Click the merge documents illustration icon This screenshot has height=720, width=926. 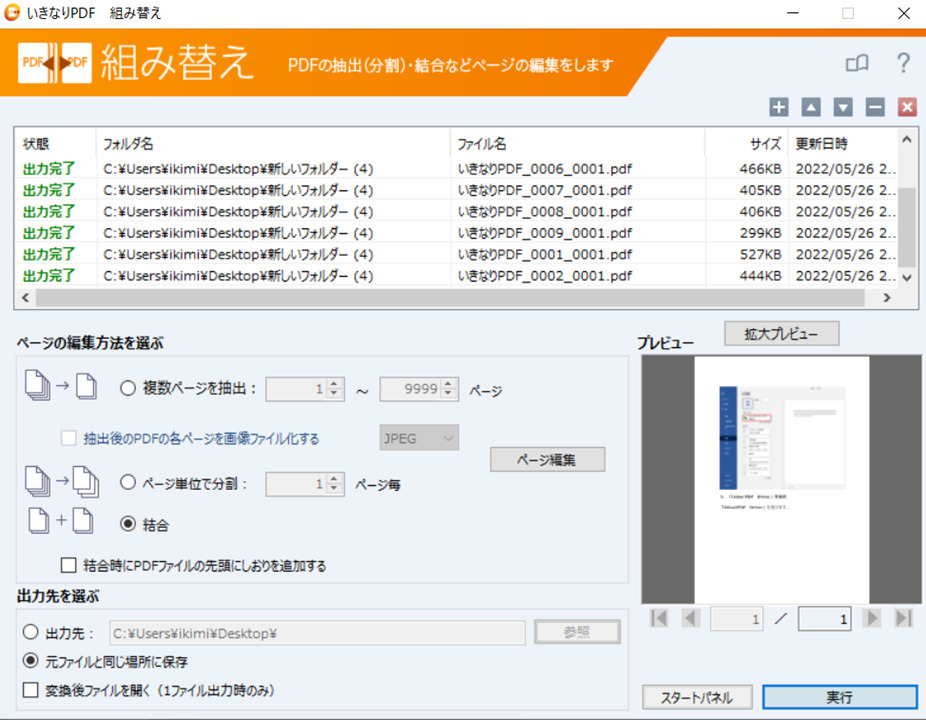point(61,520)
